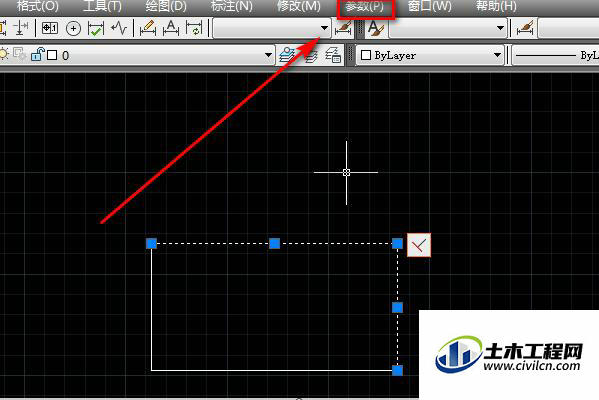Click the geometric tolerance icon
Screen dimensions: 599x400
click(x=50, y=28)
